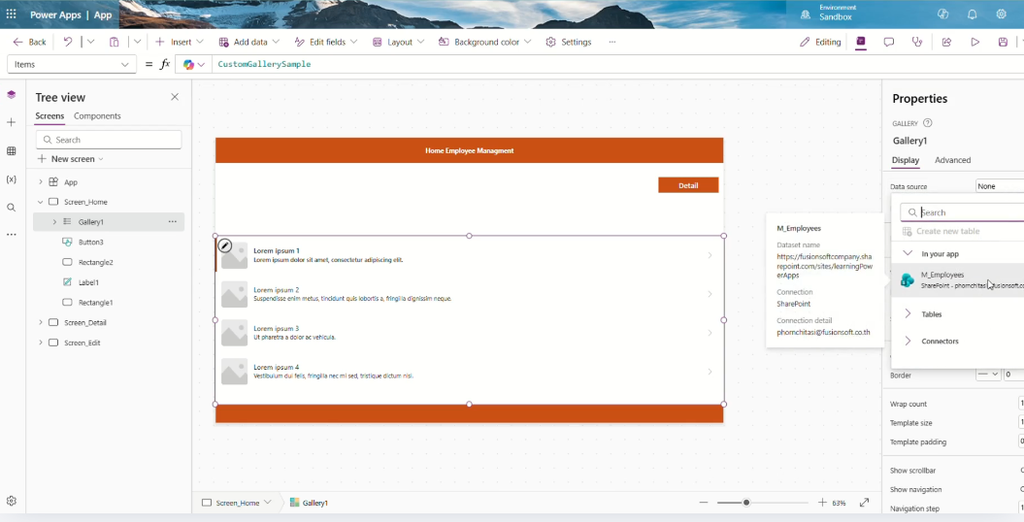The height and width of the screenshot is (522, 1024).
Task: Collapse the In your app section
Action: click(908, 253)
